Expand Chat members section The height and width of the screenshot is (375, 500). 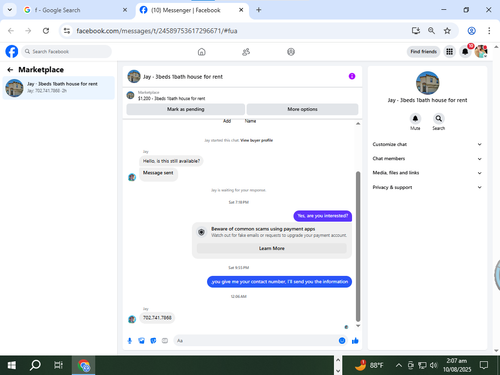(427, 159)
